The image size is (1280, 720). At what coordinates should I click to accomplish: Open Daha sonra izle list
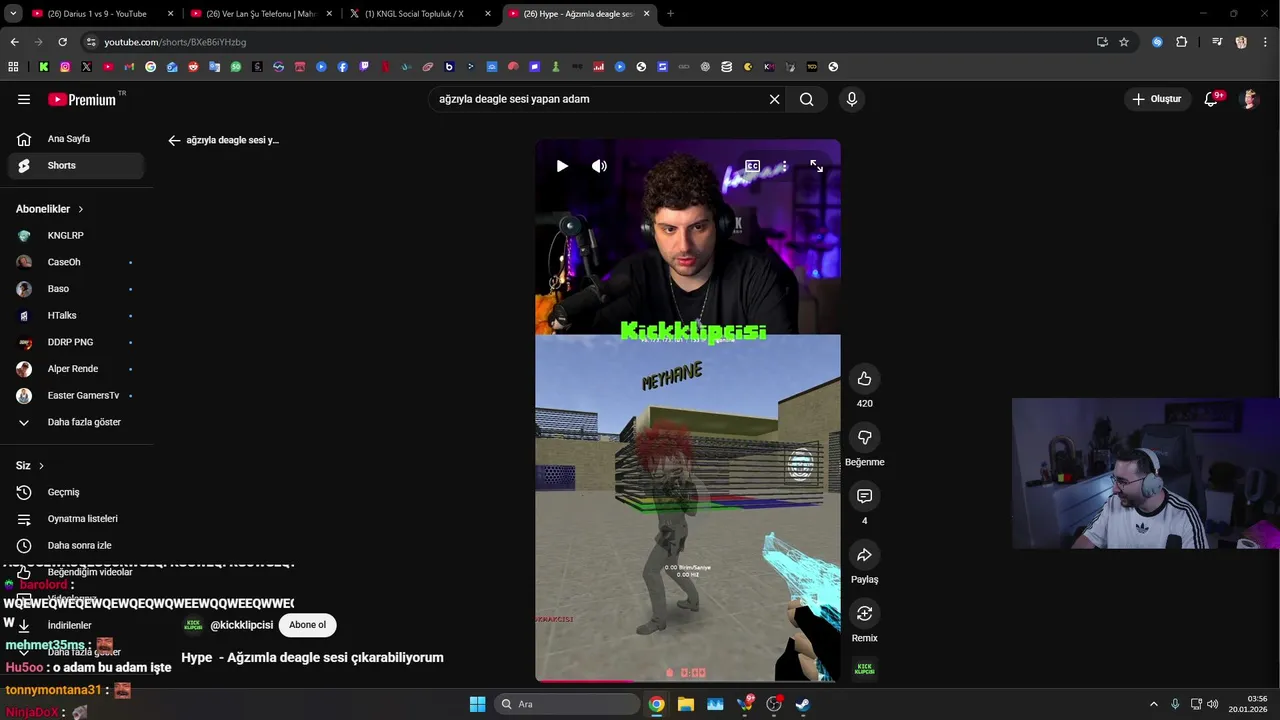pos(76,546)
